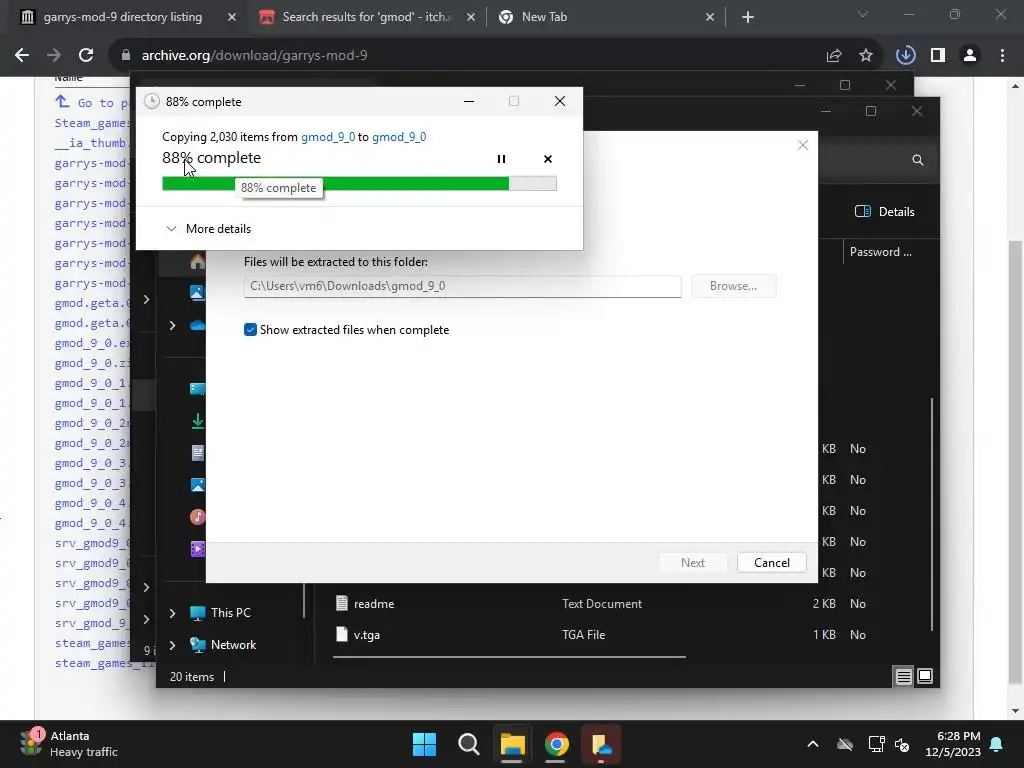
Task: Open OneDrive cloud icon in sidebar
Action: [x=197, y=325]
